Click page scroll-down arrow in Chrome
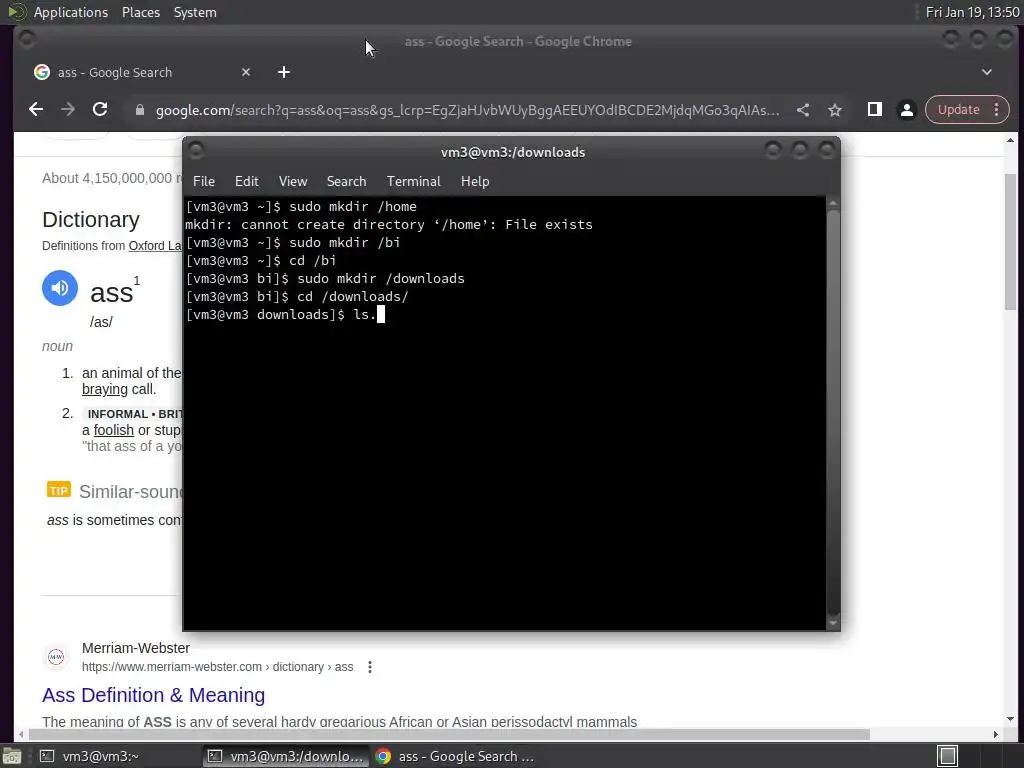The height and width of the screenshot is (768, 1024). pyautogui.click(x=1010, y=719)
